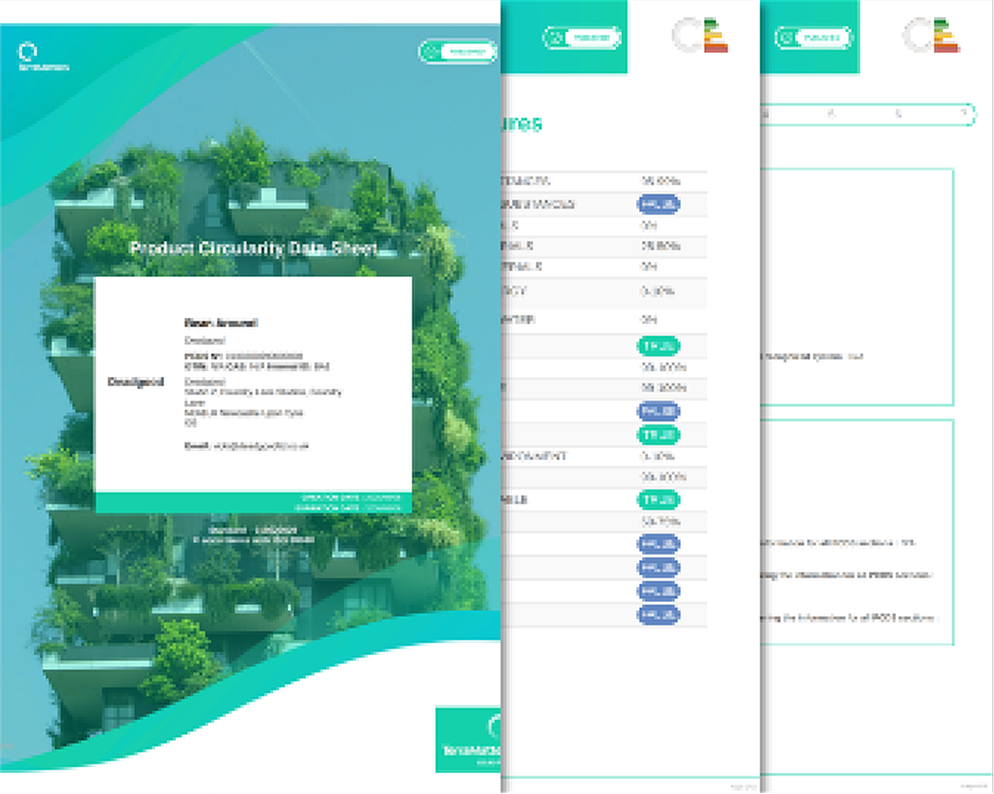Image resolution: width=994 pixels, height=794 pixels.
Task: Click the energy rating icon on the middle page
Action: 703,35
